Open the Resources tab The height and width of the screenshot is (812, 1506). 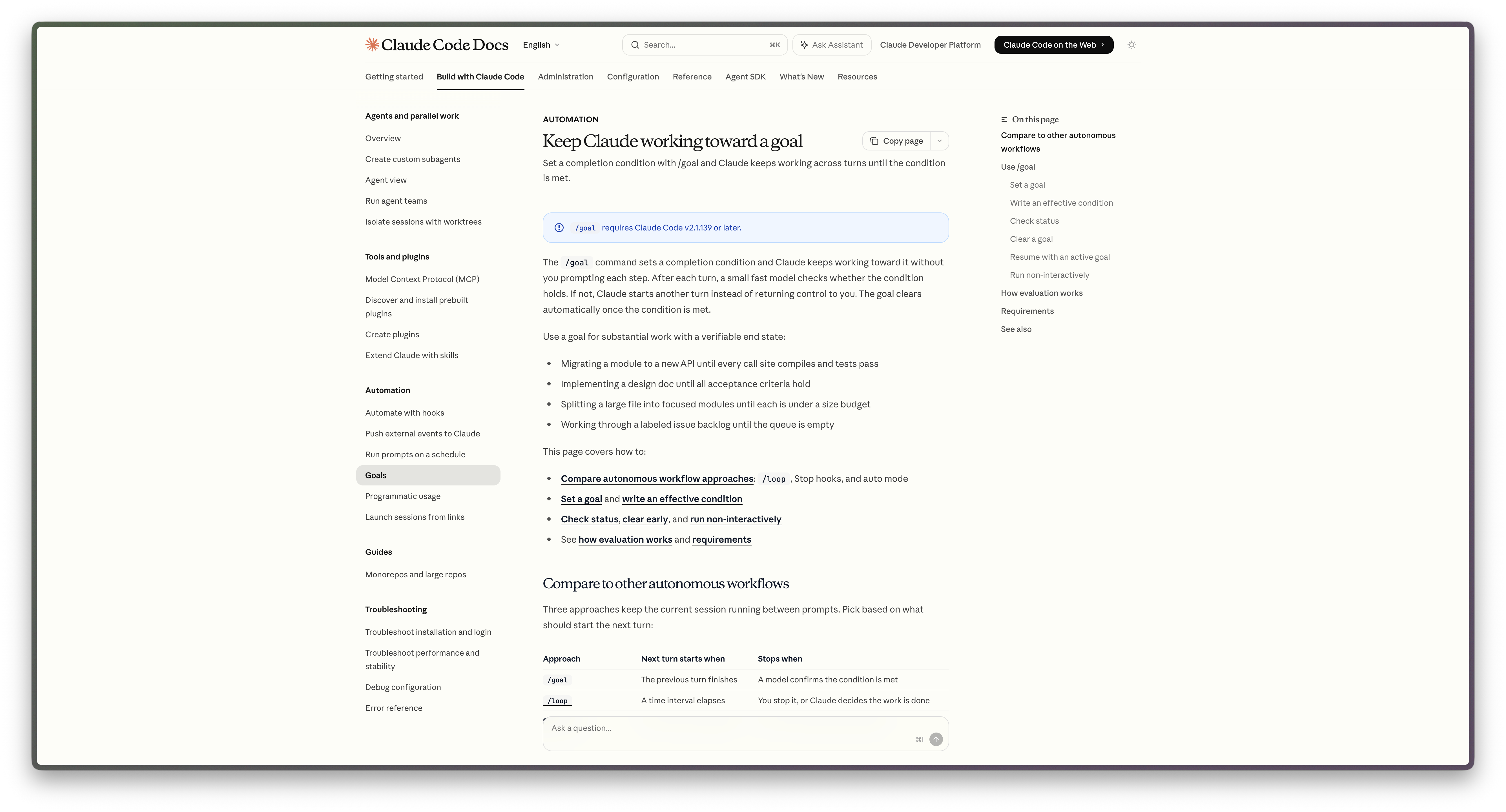coord(857,77)
